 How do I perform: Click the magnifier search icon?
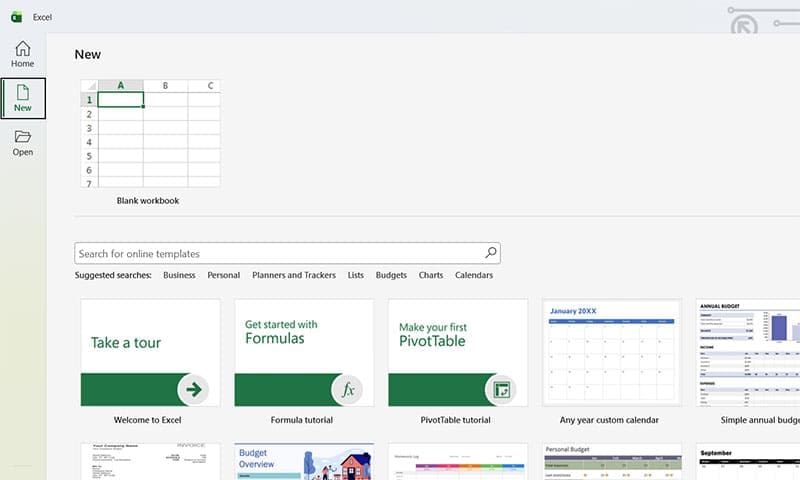point(490,252)
